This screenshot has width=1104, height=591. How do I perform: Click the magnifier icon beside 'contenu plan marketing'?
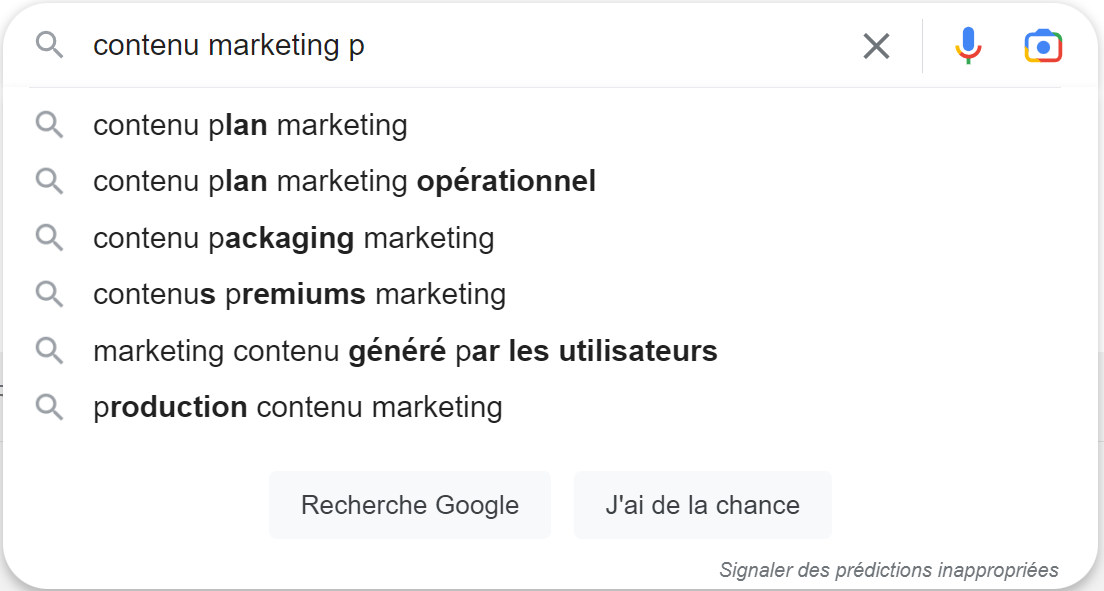[x=48, y=125]
